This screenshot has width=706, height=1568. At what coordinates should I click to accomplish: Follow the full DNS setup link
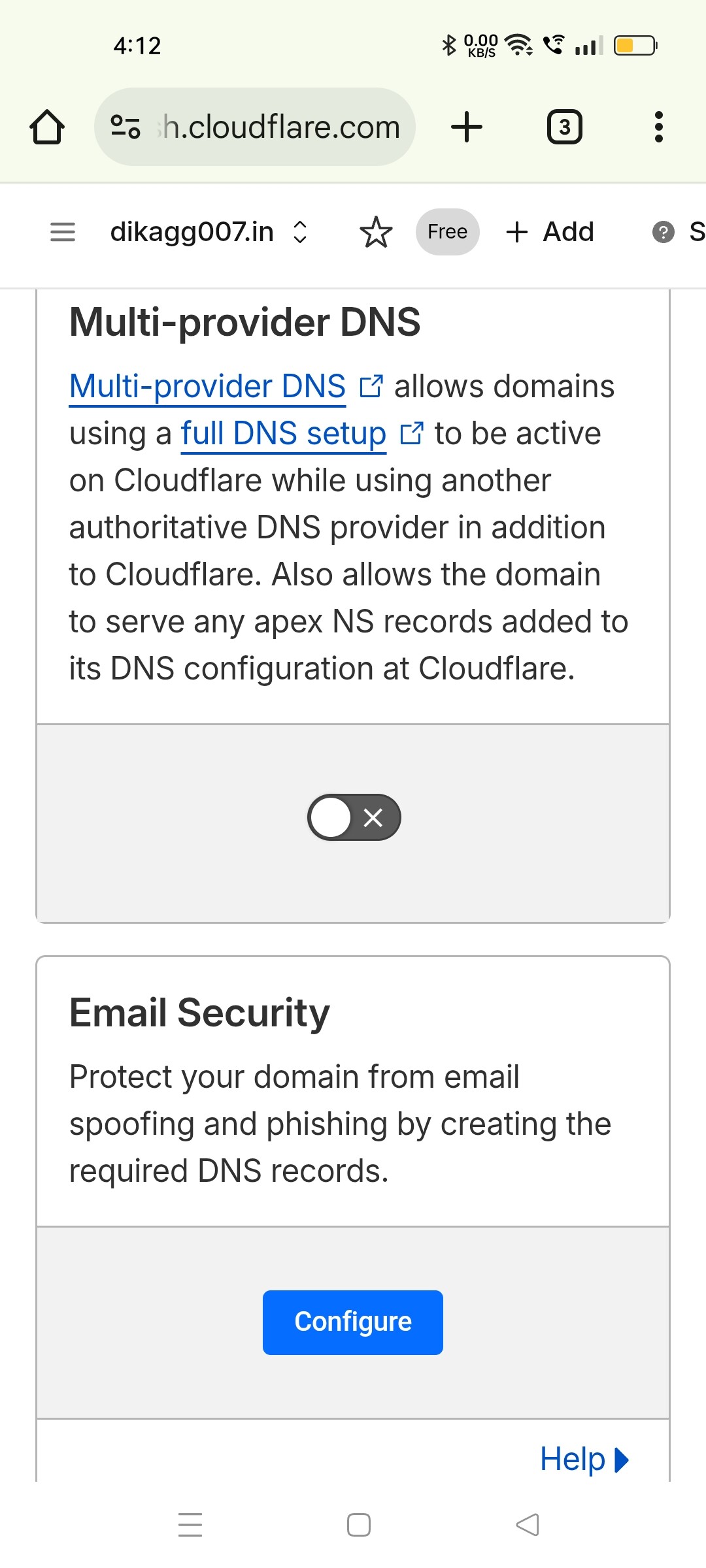[283, 433]
